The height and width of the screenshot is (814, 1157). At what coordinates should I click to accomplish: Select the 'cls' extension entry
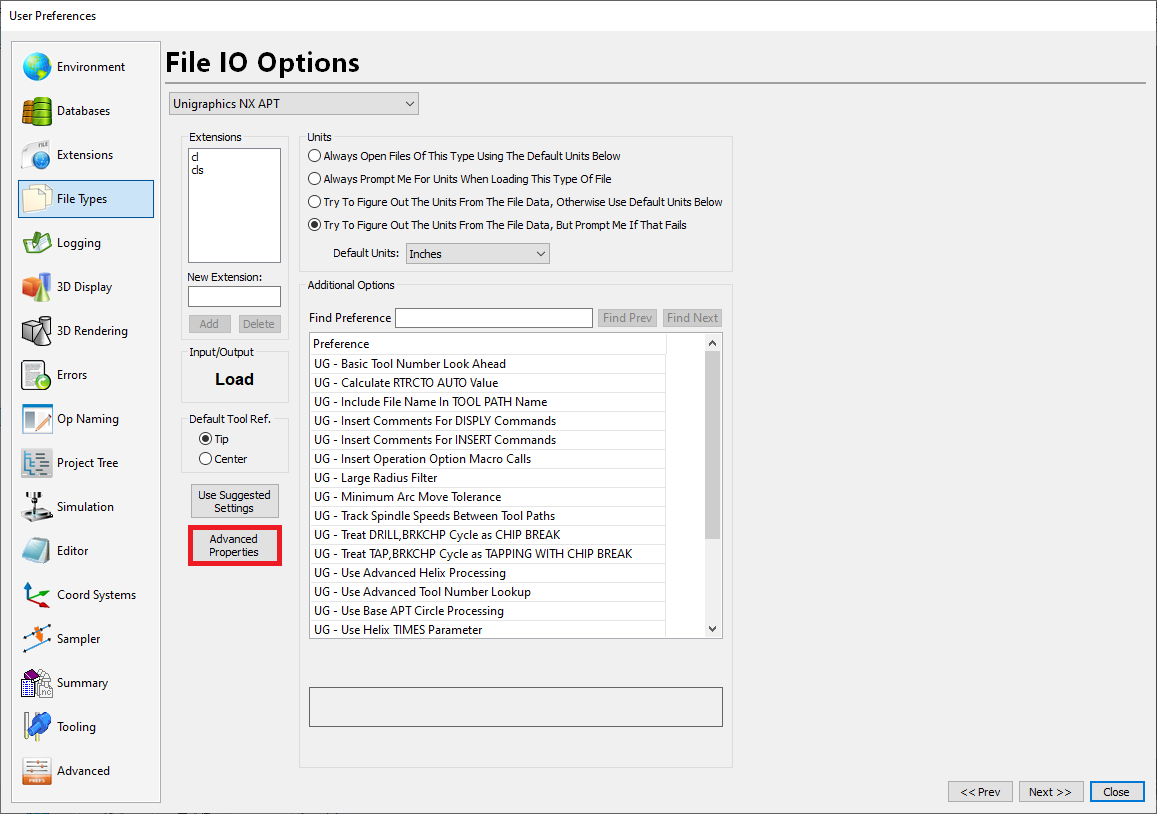coord(198,170)
